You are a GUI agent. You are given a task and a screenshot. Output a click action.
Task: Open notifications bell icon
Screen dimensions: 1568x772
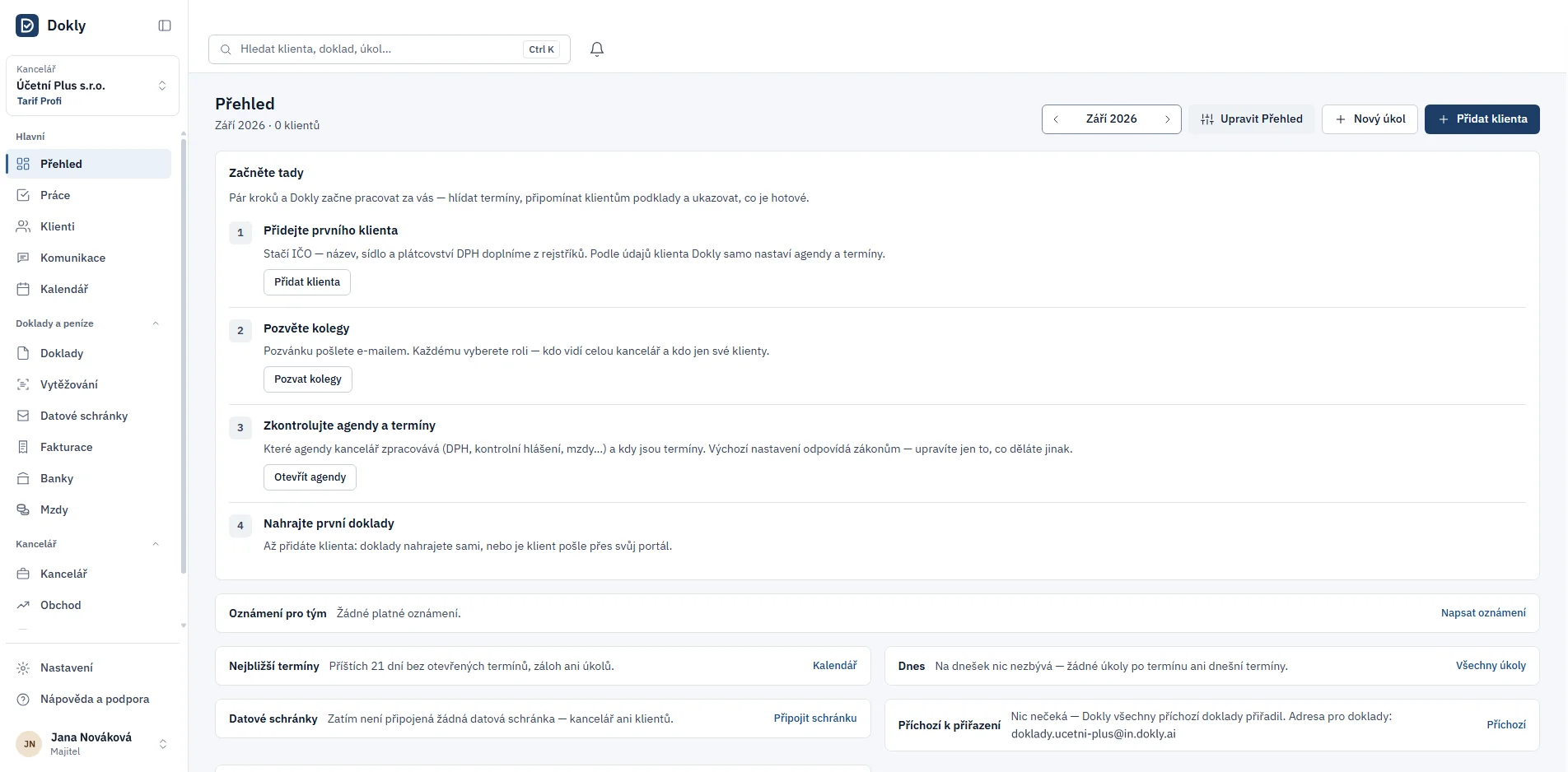click(597, 49)
